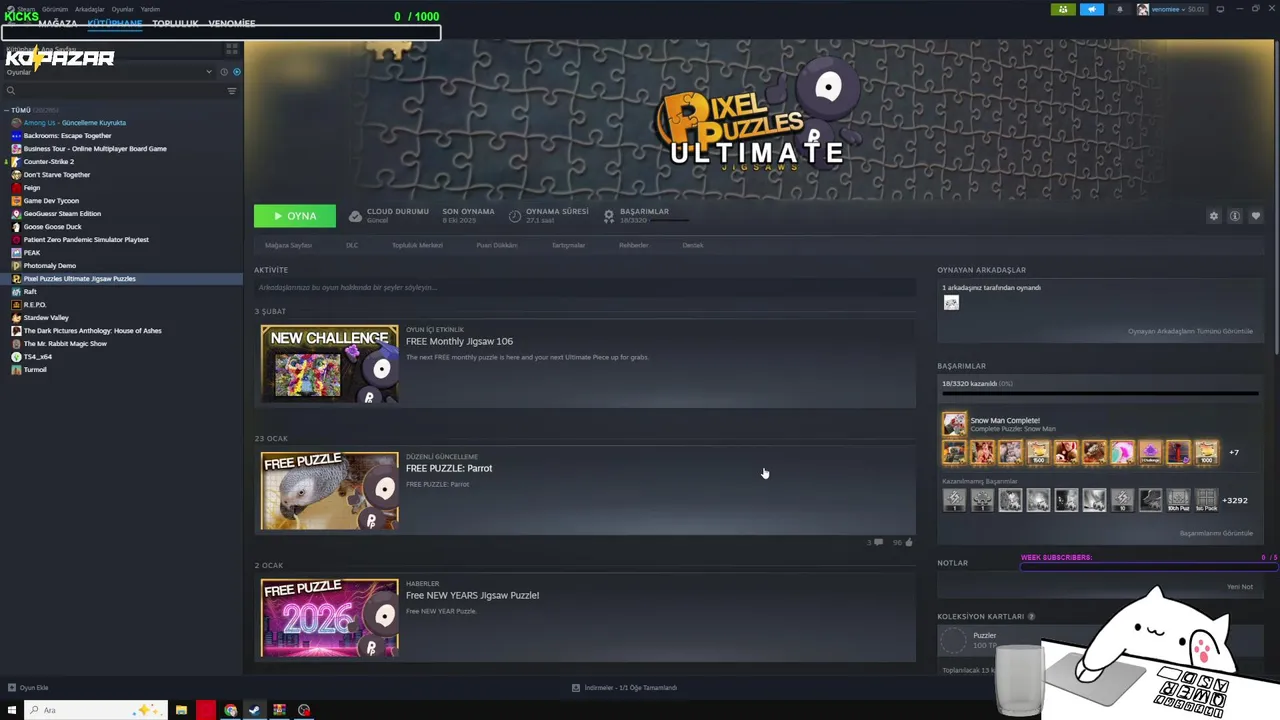Open Oynayan Arkadaşların Tümünü Görüntüle link
Screen dimensions: 1280x720
tap(1190, 331)
